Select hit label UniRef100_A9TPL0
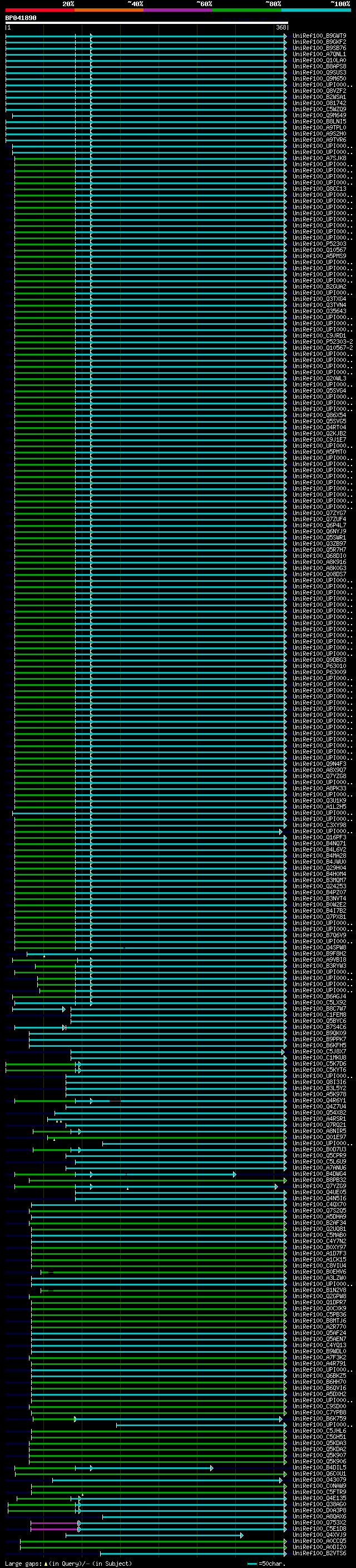This screenshot has height=1568, width=356. [x=319, y=128]
